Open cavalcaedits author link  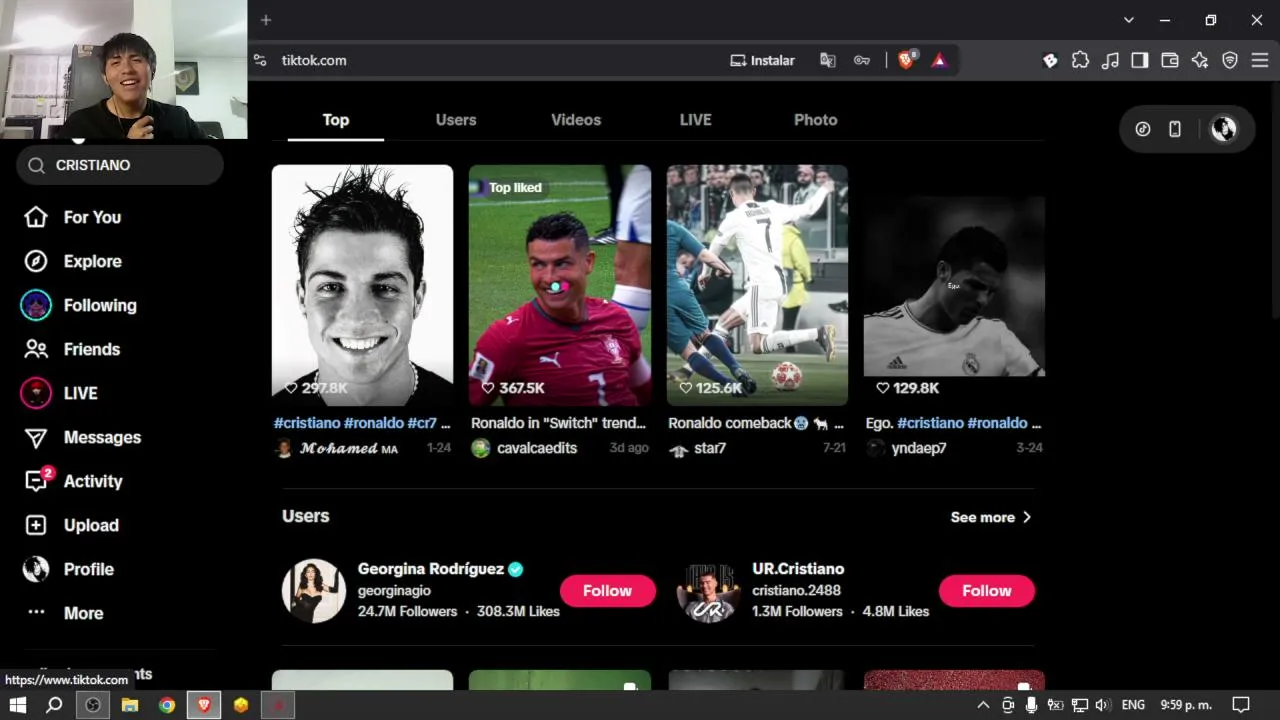537,448
